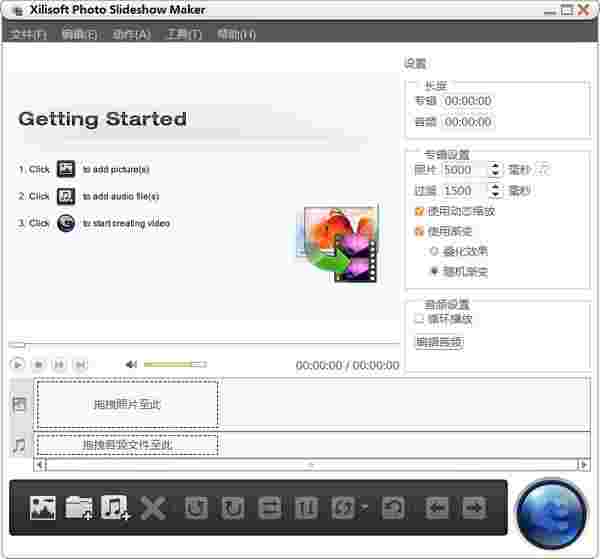This screenshot has width=600, height=559.
Task: Click the picture duration field showing 5000
Action: [465, 169]
